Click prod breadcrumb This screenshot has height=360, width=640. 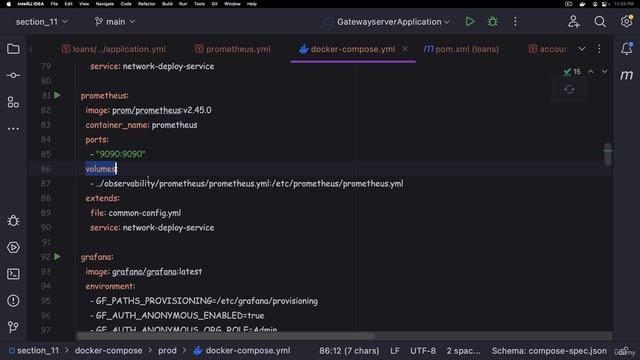coord(167,351)
